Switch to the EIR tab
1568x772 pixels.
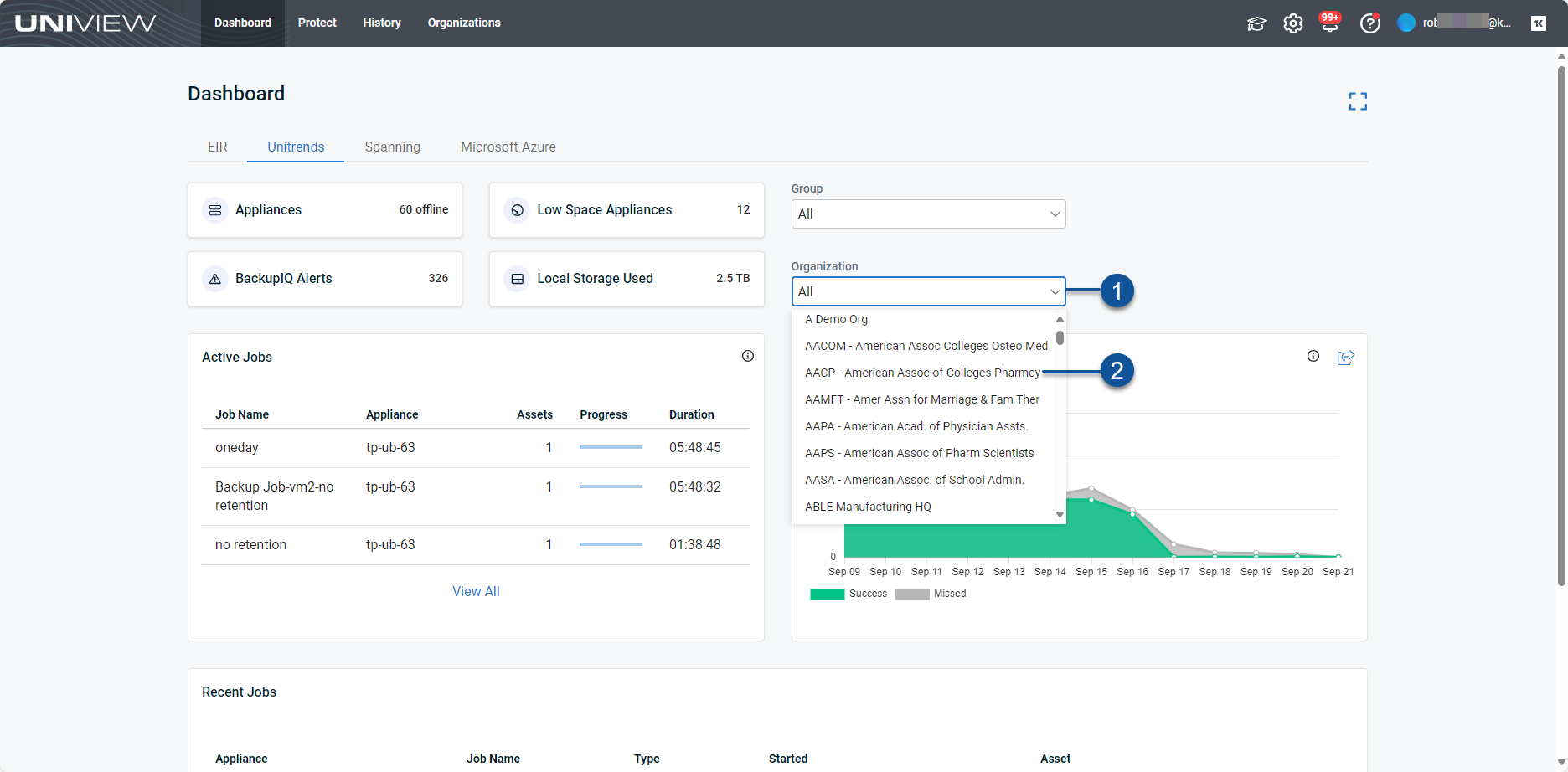click(x=218, y=147)
